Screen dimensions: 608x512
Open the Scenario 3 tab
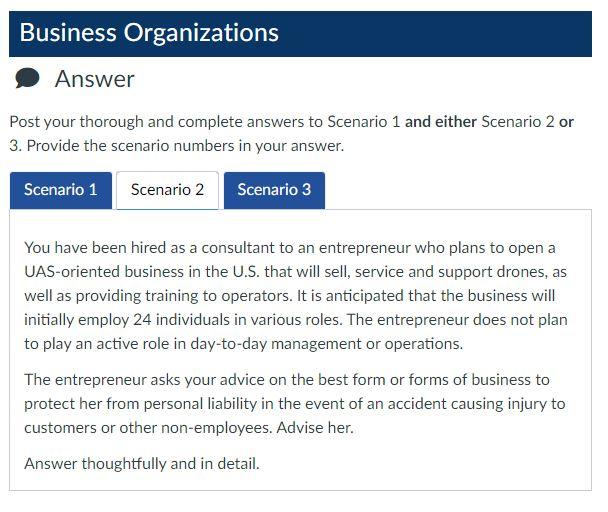coord(274,189)
